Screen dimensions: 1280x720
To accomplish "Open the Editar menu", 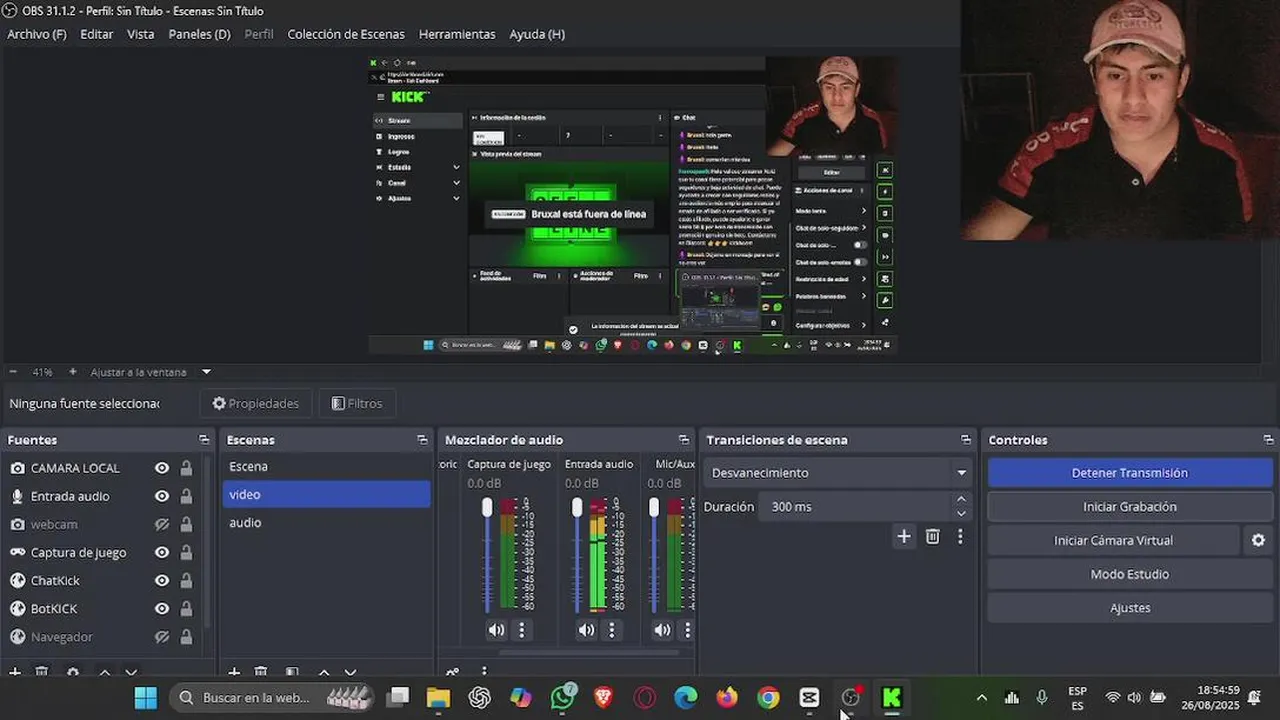I will coord(97,34).
